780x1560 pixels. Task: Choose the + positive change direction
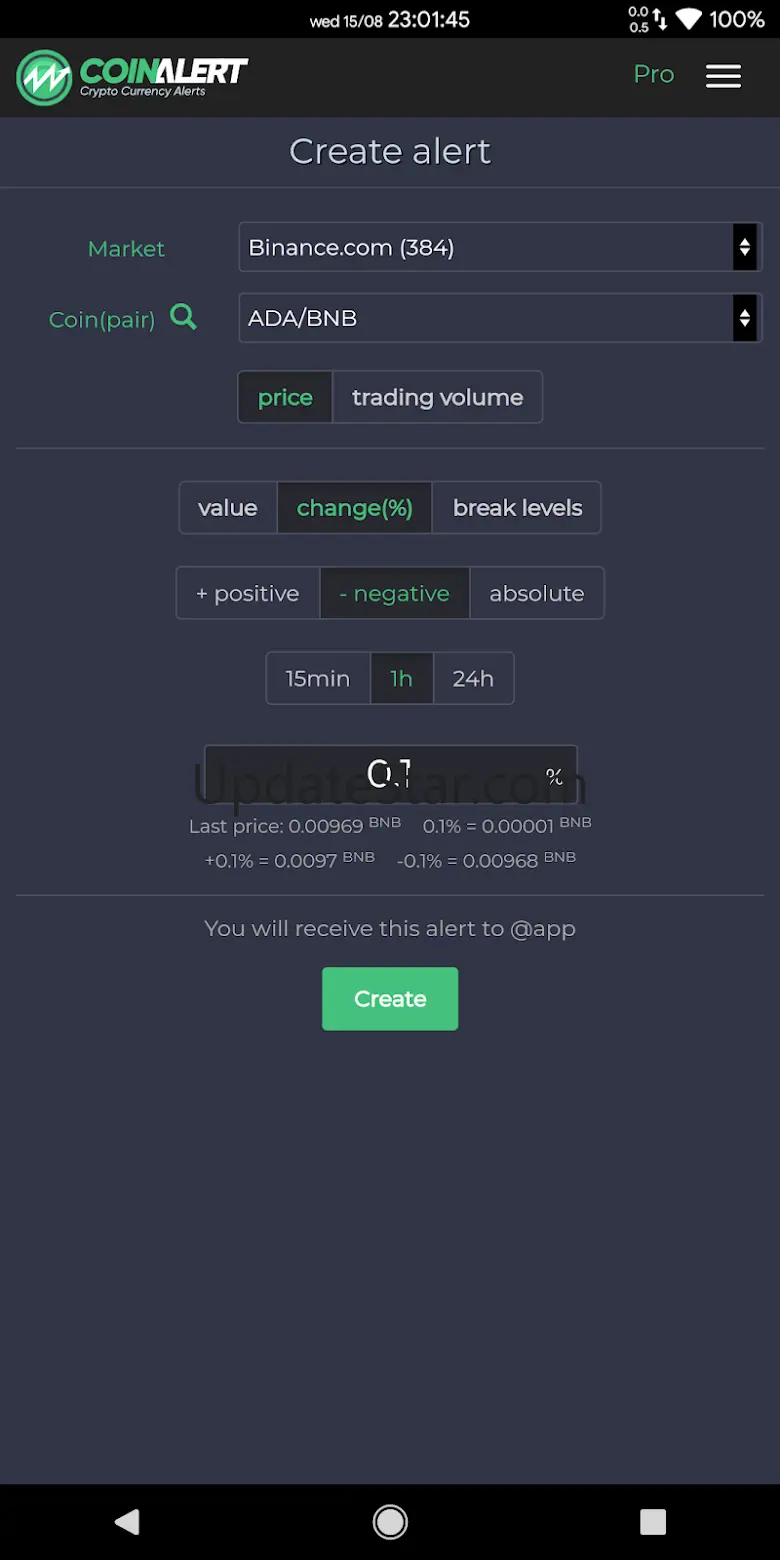click(248, 593)
